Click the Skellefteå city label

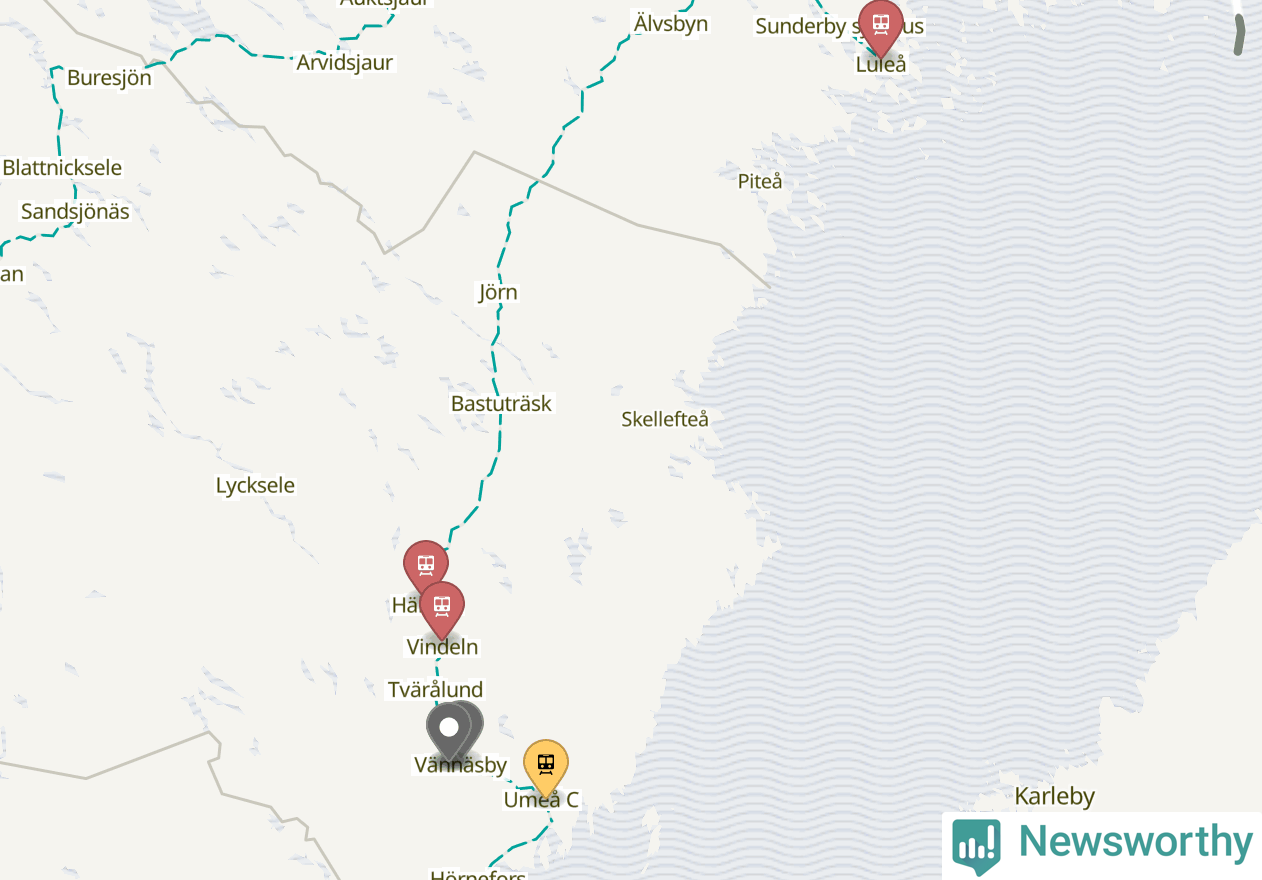coord(665,419)
